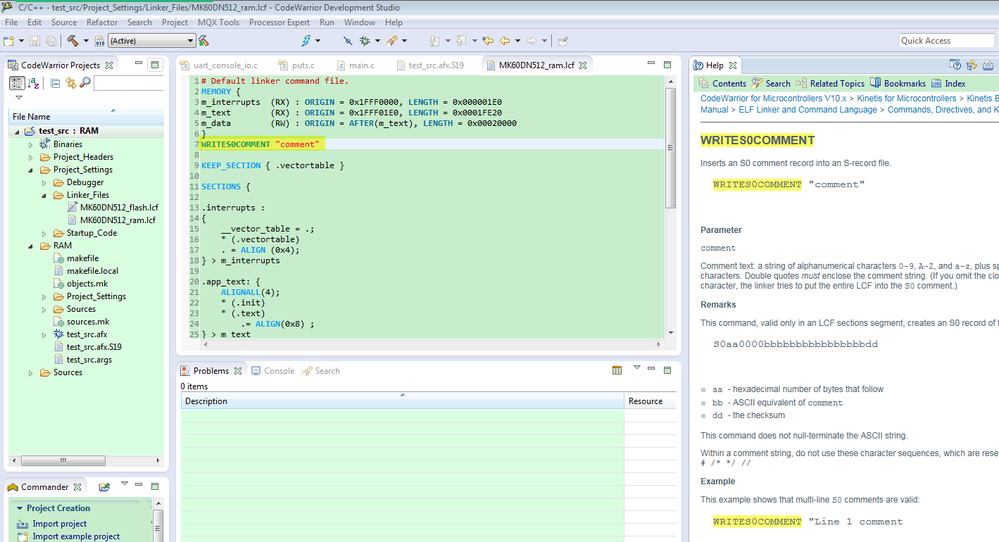Click Import example project link

pyautogui.click(x=76, y=536)
